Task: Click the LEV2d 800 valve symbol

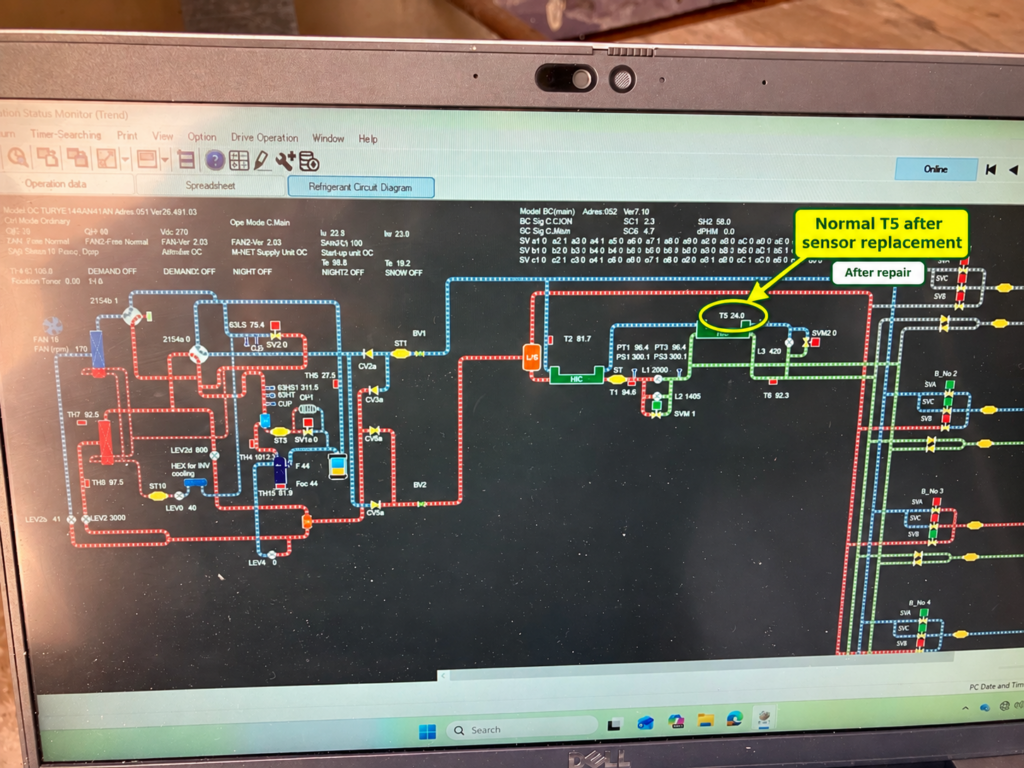Action: click(x=214, y=455)
